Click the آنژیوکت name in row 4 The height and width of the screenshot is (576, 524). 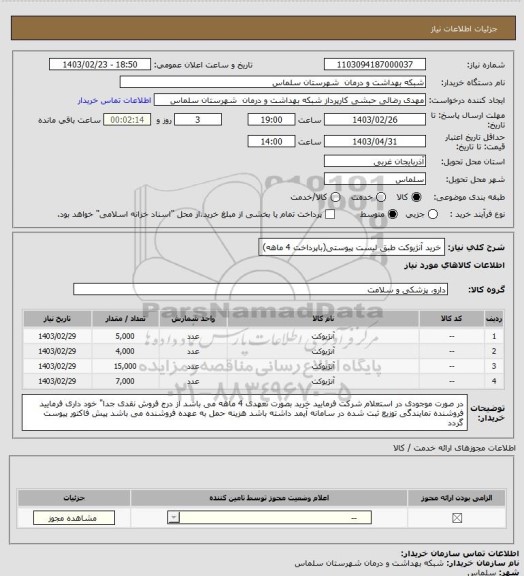pos(323,382)
